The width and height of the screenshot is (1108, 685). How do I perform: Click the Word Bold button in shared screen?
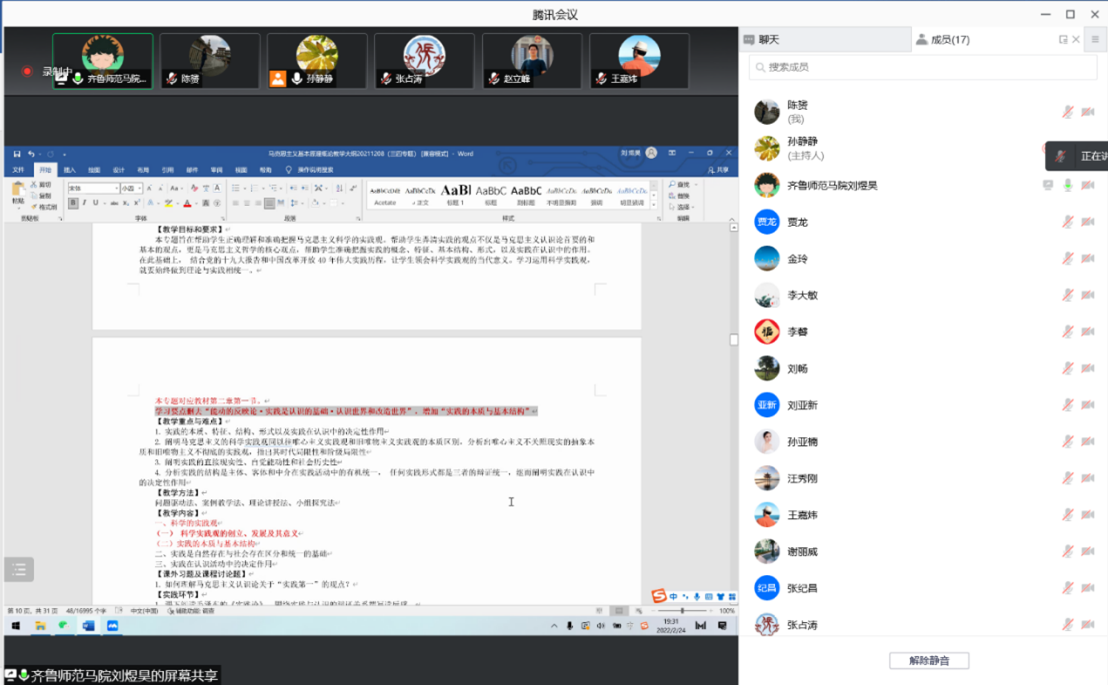(73, 204)
